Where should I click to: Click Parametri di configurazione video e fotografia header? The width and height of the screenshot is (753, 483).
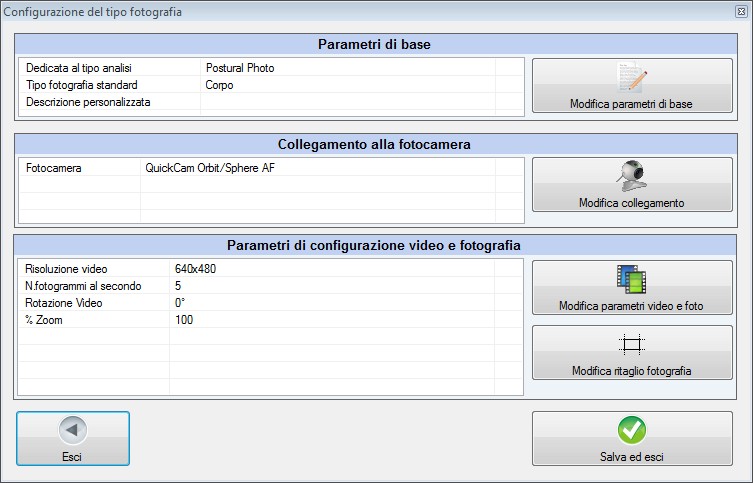pos(374,245)
